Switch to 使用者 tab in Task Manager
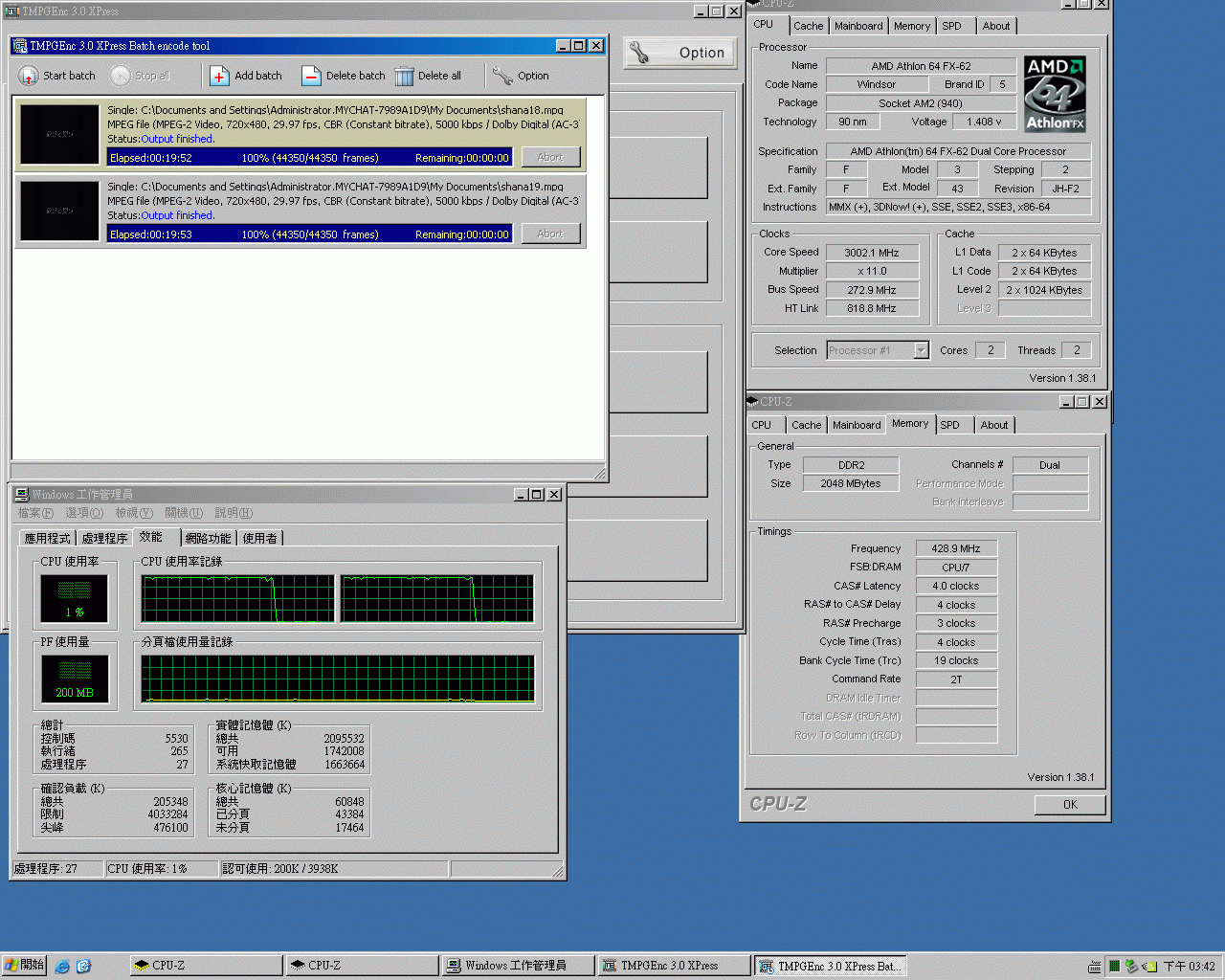 pos(259,539)
